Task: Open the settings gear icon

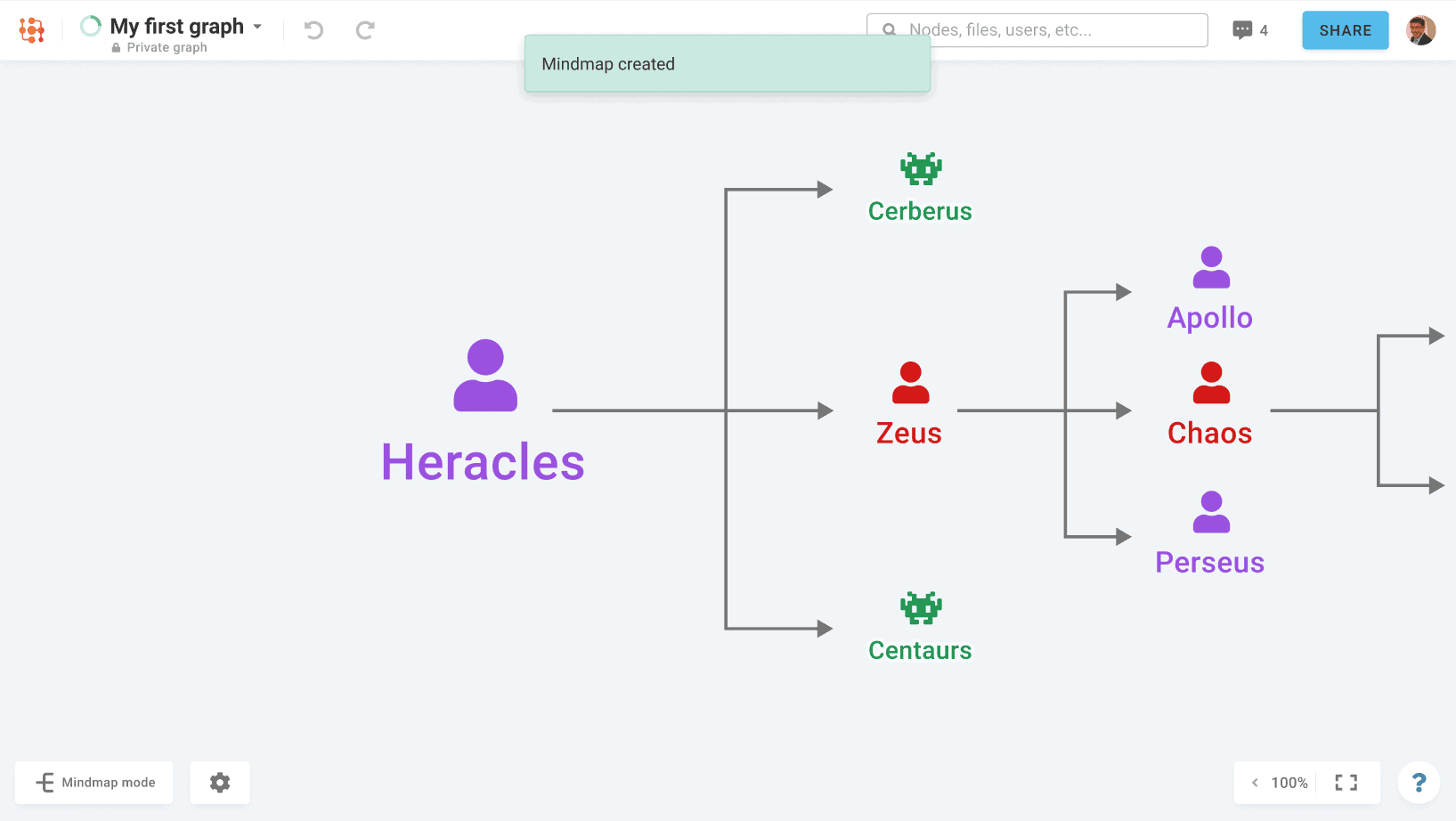Action: click(x=220, y=783)
